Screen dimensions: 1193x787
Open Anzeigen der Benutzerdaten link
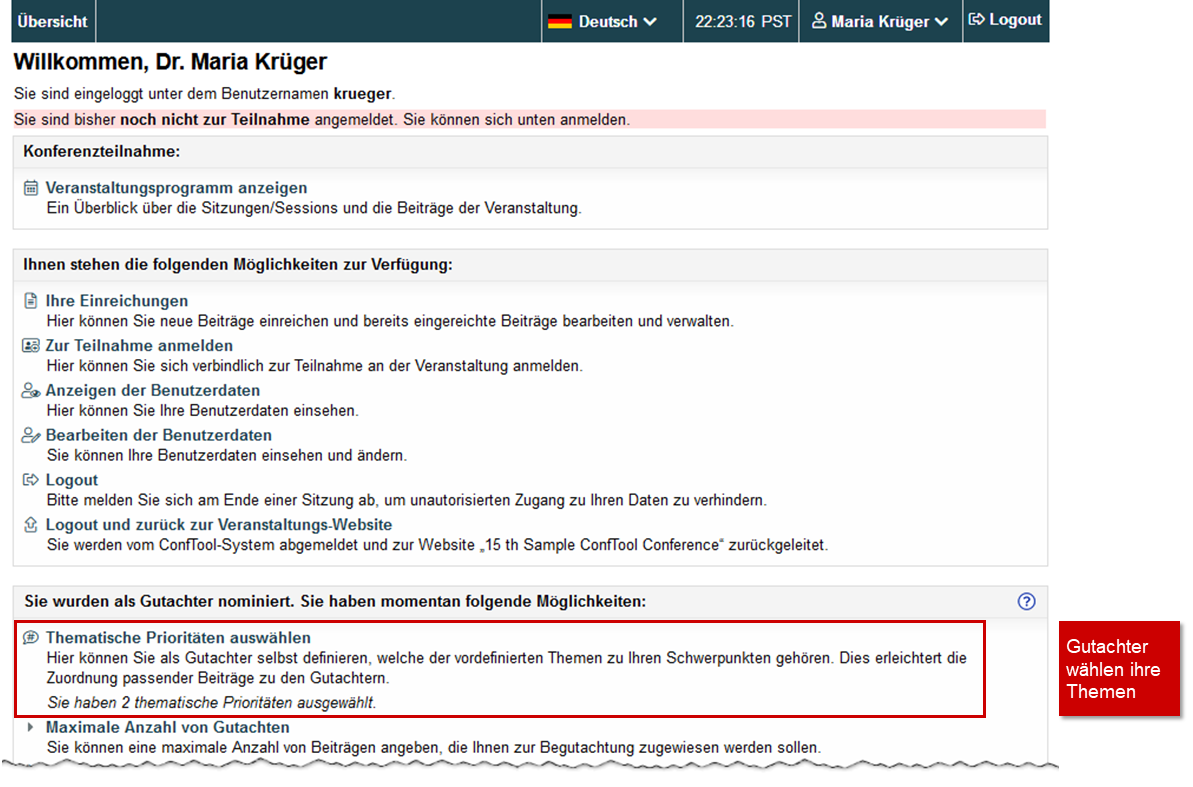[153, 390]
